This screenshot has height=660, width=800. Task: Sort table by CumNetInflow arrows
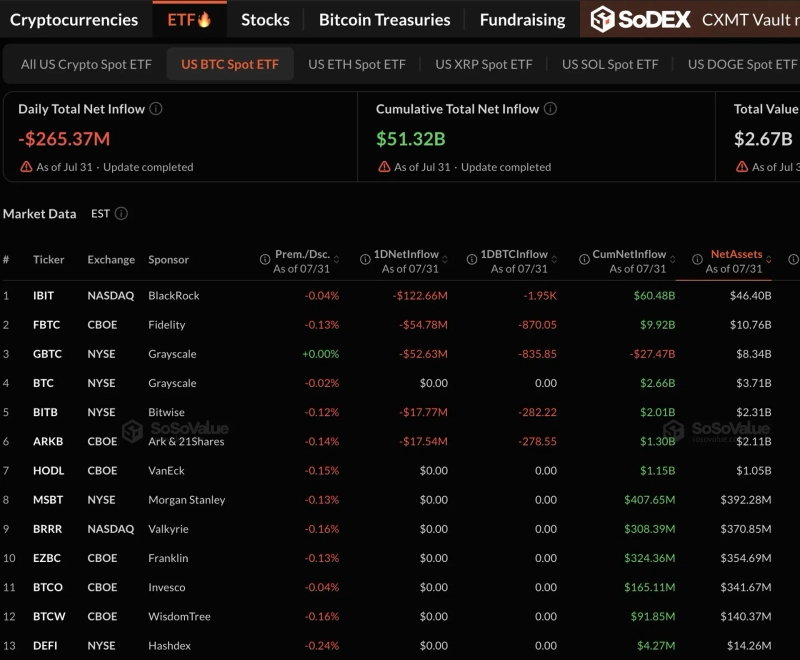coord(672,260)
